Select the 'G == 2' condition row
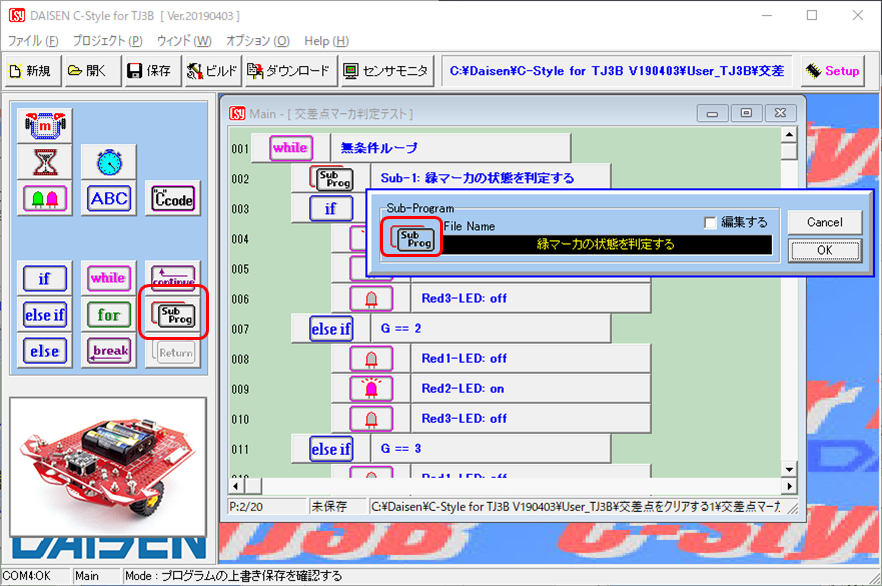This screenshot has height=586, width=882. pos(490,329)
